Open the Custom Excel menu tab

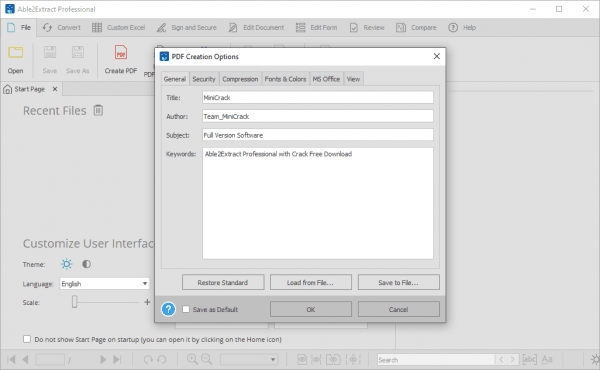[x=118, y=28]
